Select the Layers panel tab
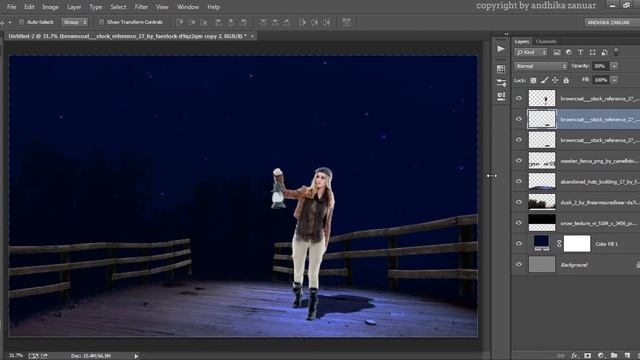Image resolution: width=640 pixels, height=360 pixels. tap(521, 41)
